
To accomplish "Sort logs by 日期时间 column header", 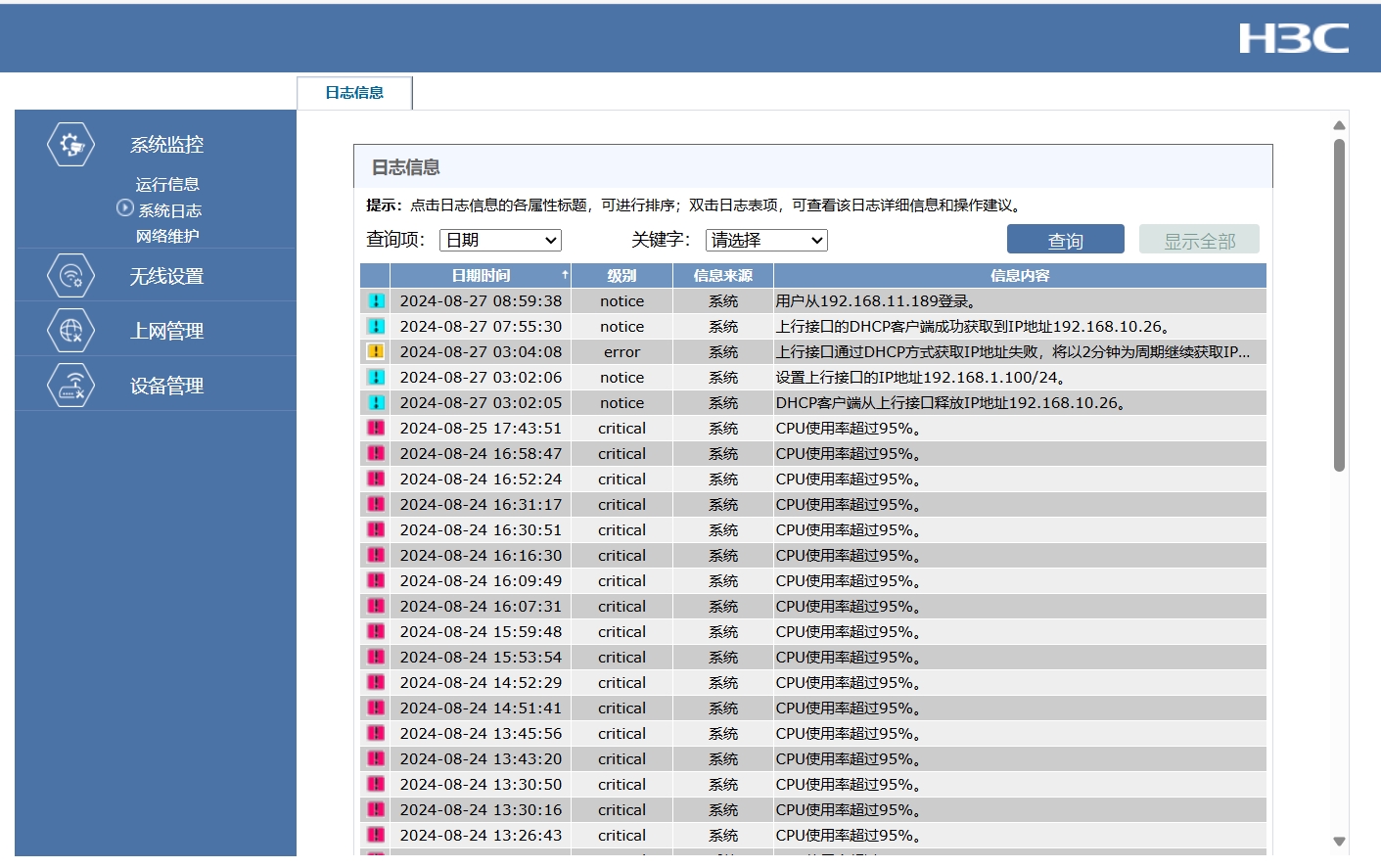I will [x=481, y=276].
